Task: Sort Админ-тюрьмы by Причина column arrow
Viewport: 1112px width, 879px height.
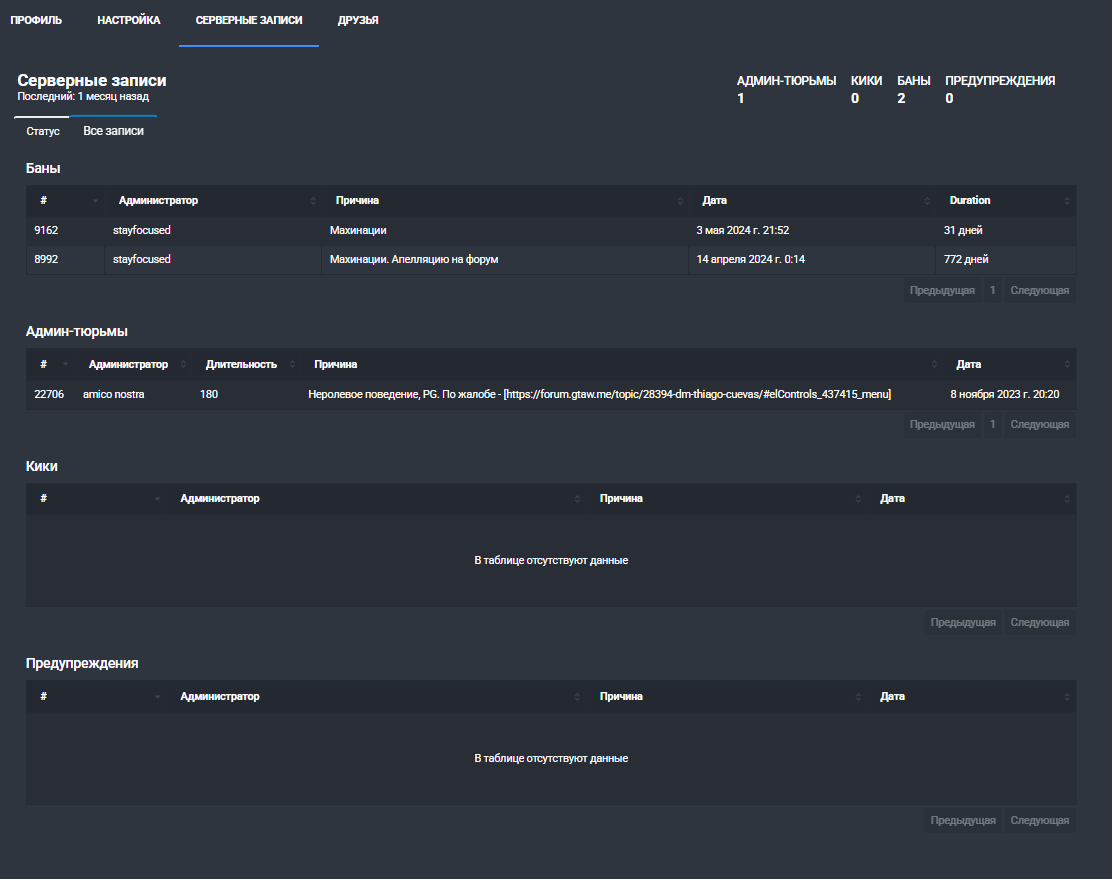Action: [934, 365]
